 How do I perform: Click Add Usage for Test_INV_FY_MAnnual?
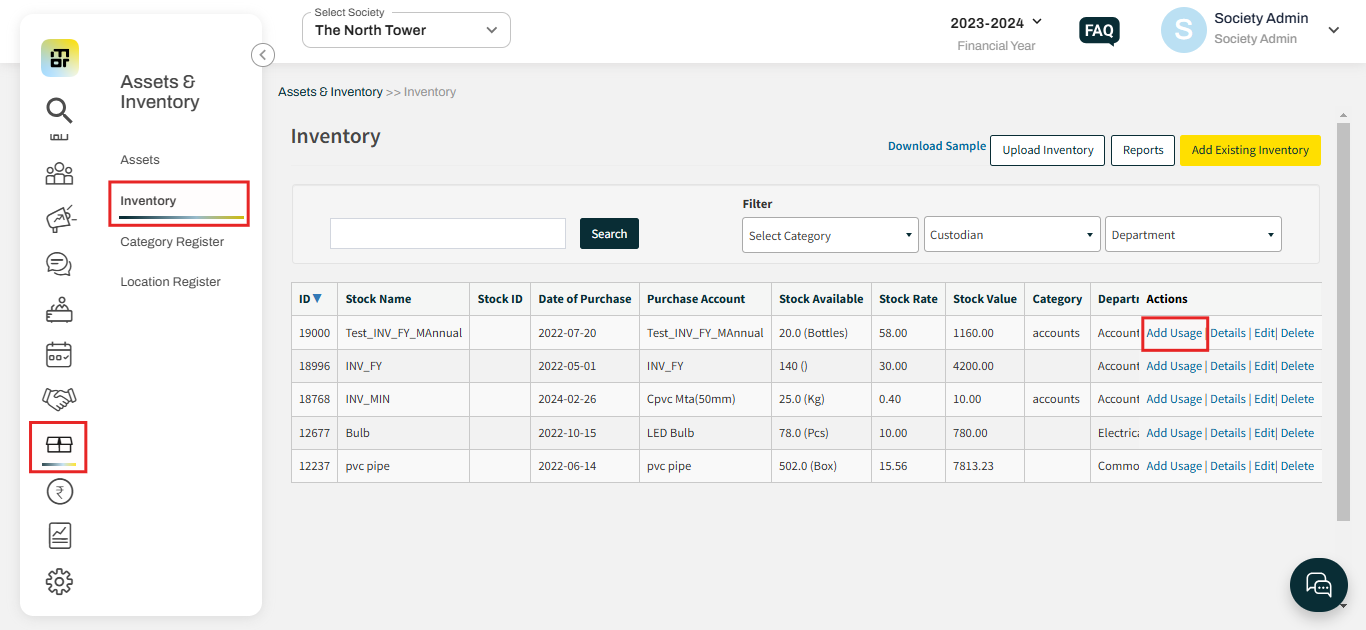1174,332
